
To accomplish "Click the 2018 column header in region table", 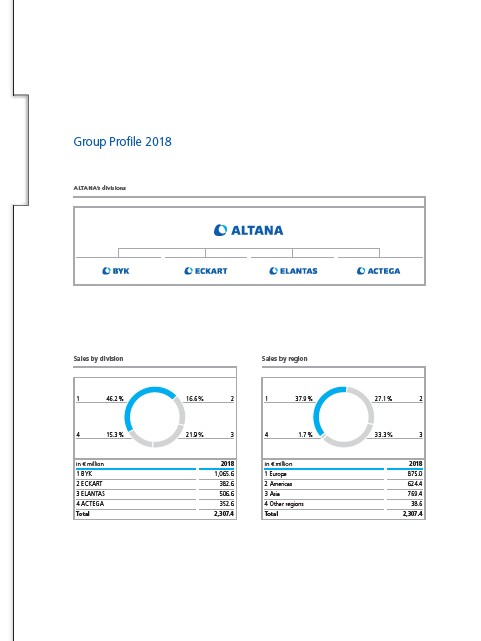I will pyautogui.click(x=416, y=464).
